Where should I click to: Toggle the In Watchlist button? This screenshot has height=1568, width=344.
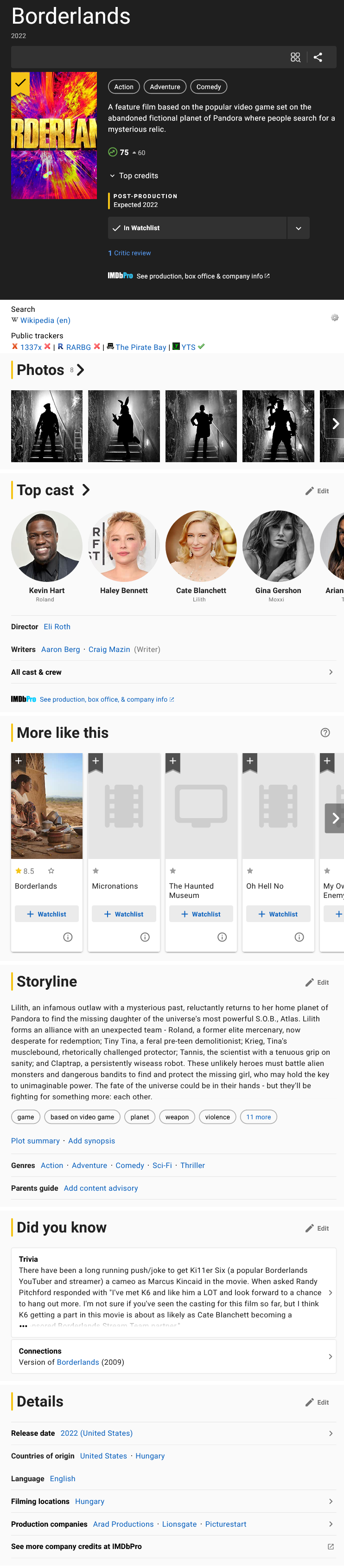pyautogui.click(x=197, y=228)
